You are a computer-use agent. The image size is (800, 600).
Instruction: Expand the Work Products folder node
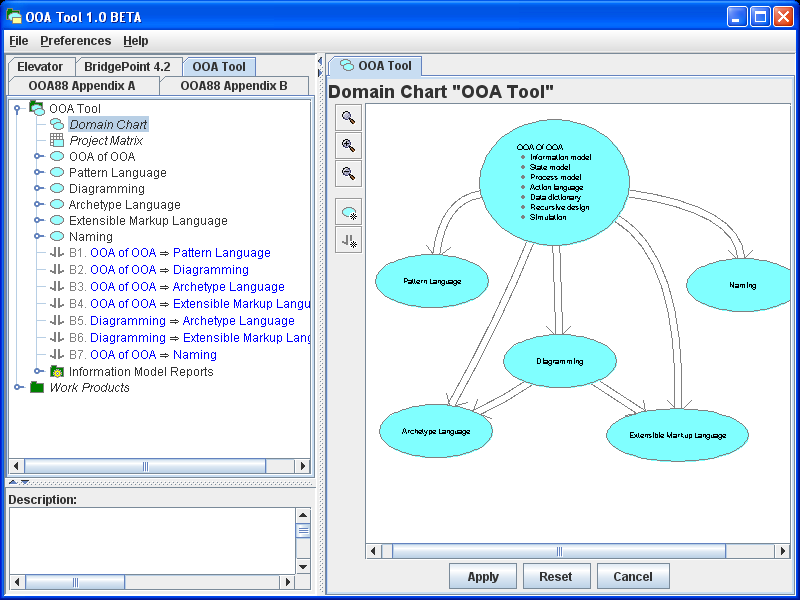pyautogui.click(x=18, y=388)
